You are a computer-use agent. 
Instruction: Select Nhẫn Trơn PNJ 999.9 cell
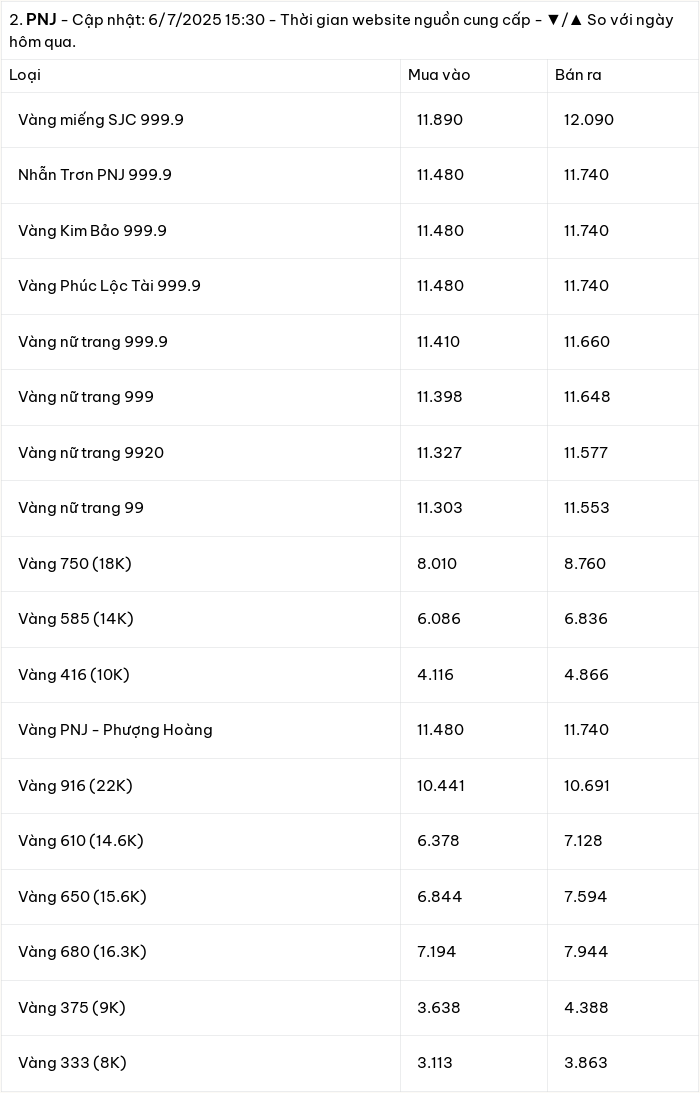point(95,175)
